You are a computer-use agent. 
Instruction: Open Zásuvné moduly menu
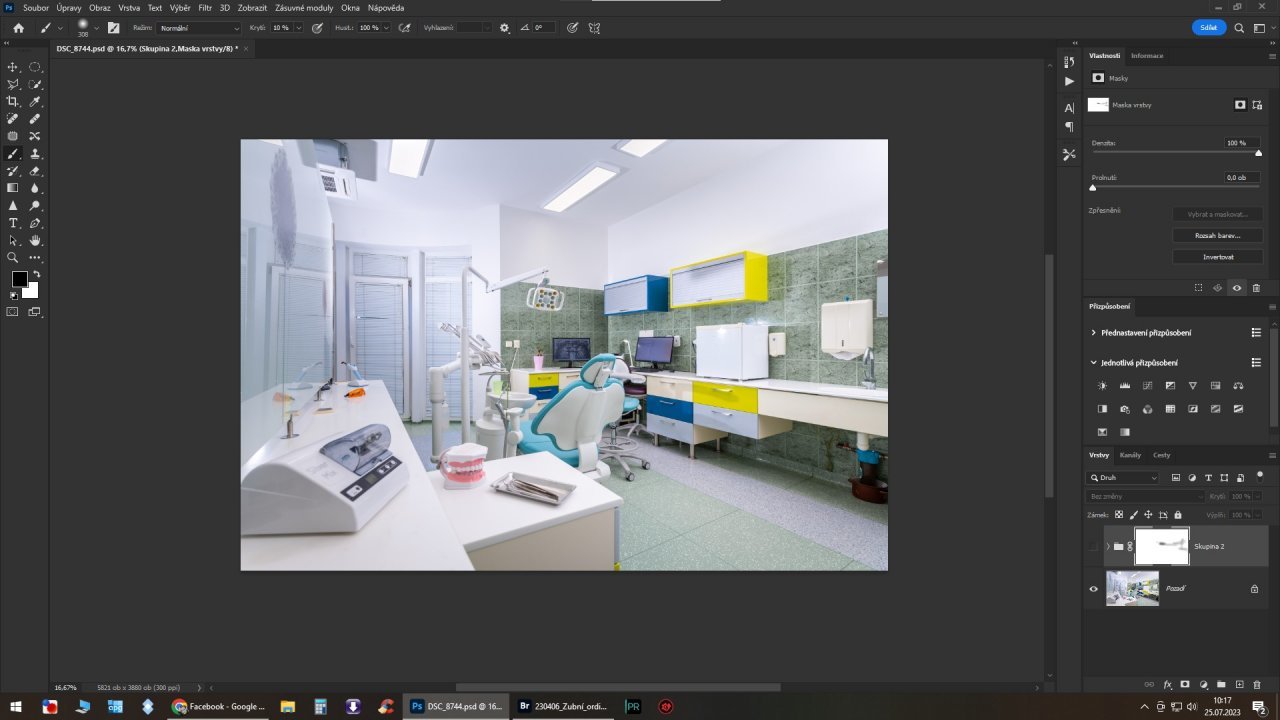(304, 7)
